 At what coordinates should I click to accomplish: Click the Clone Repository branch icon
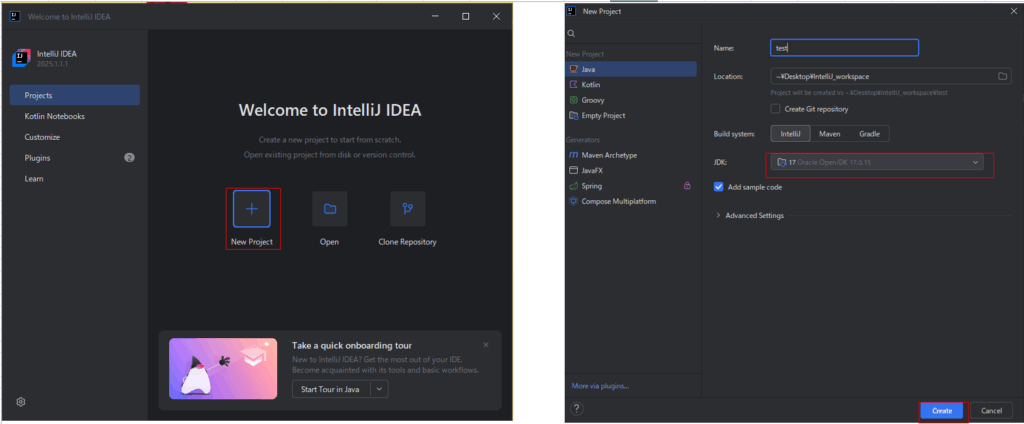408,209
